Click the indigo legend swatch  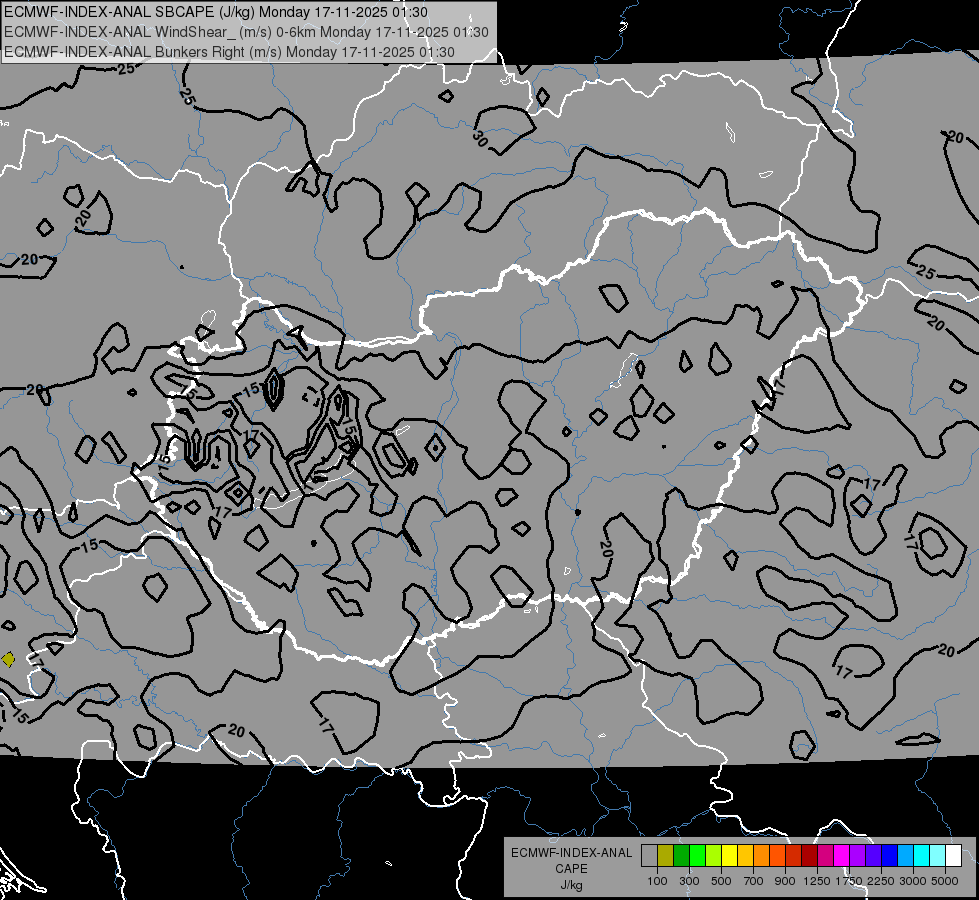(x=873, y=856)
